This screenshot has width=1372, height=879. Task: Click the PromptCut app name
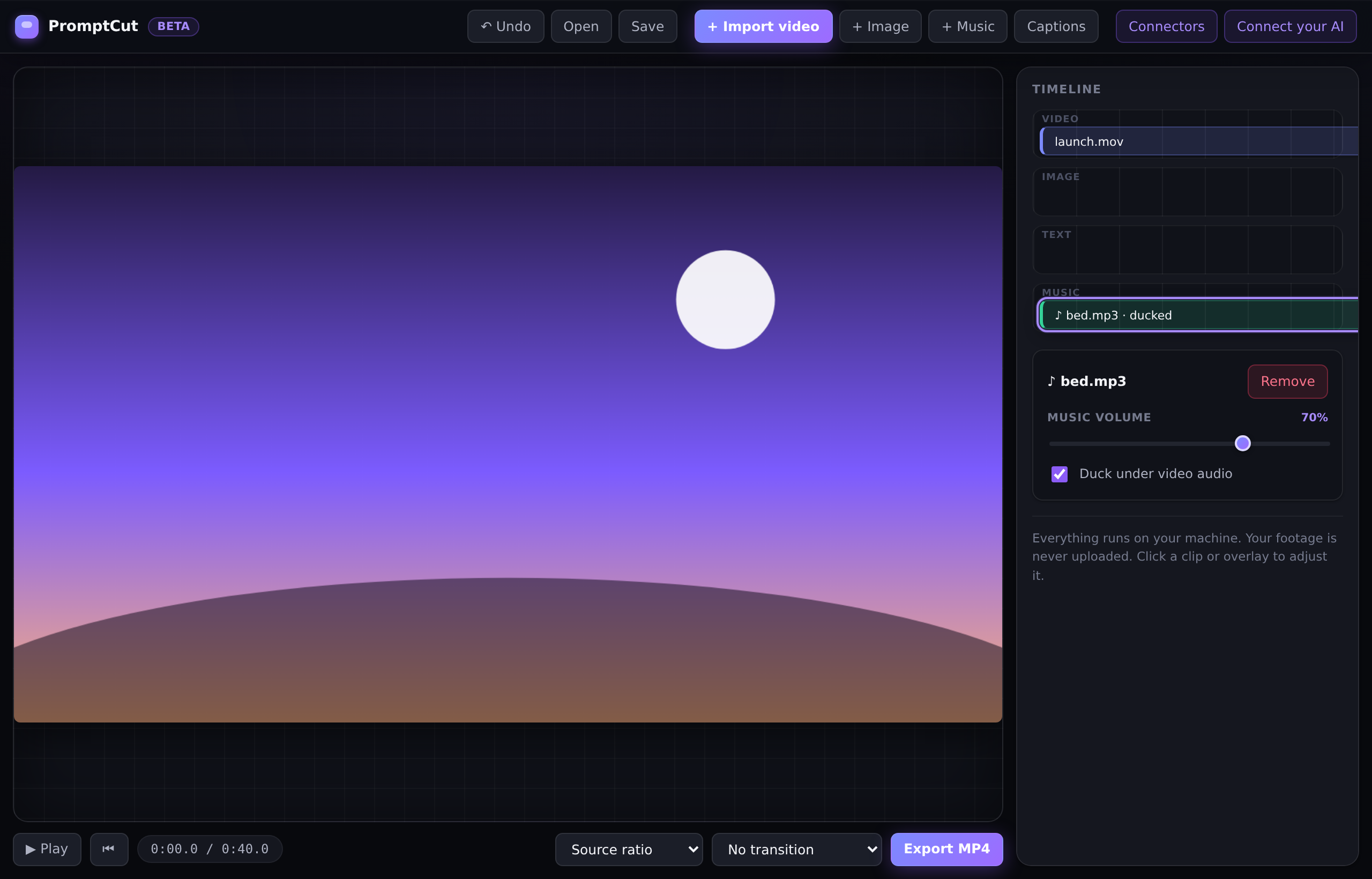click(x=93, y=26)
